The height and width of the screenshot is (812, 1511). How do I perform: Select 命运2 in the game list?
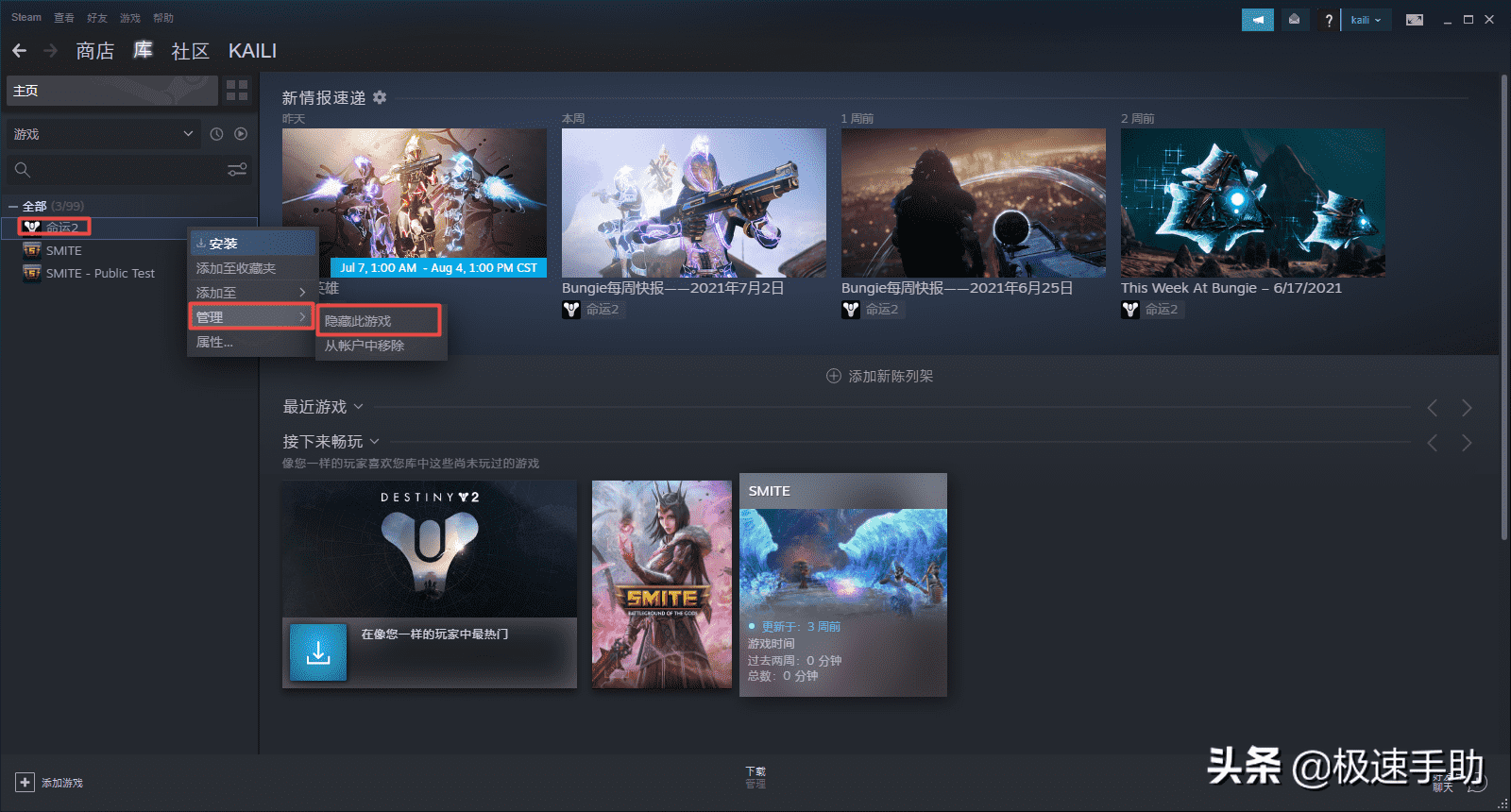point(130,227)
